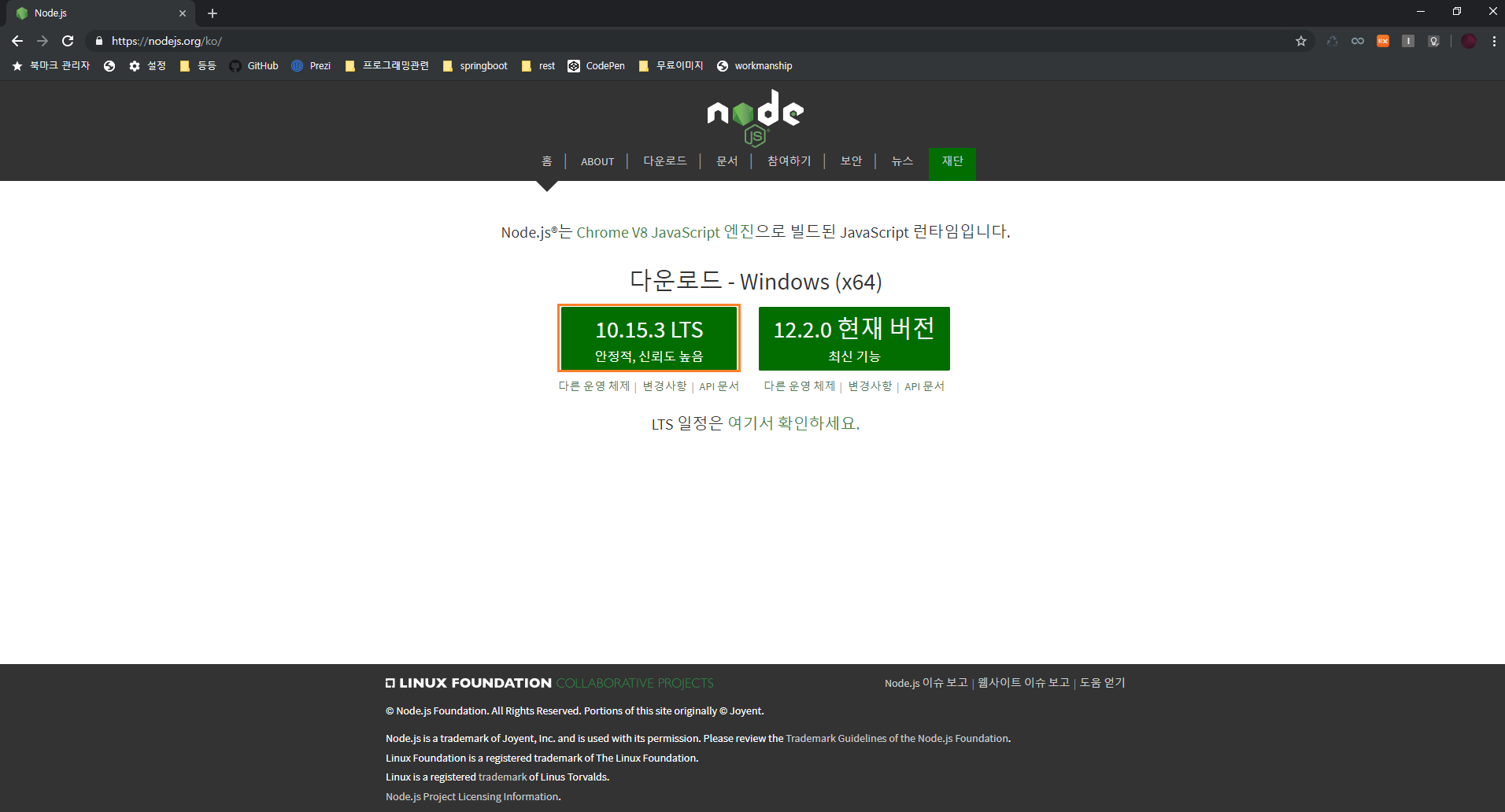Click the orange extension icon in toolbar
Image resolution: width=1505 pixels, height=812 pixels.
point(1383,41)
